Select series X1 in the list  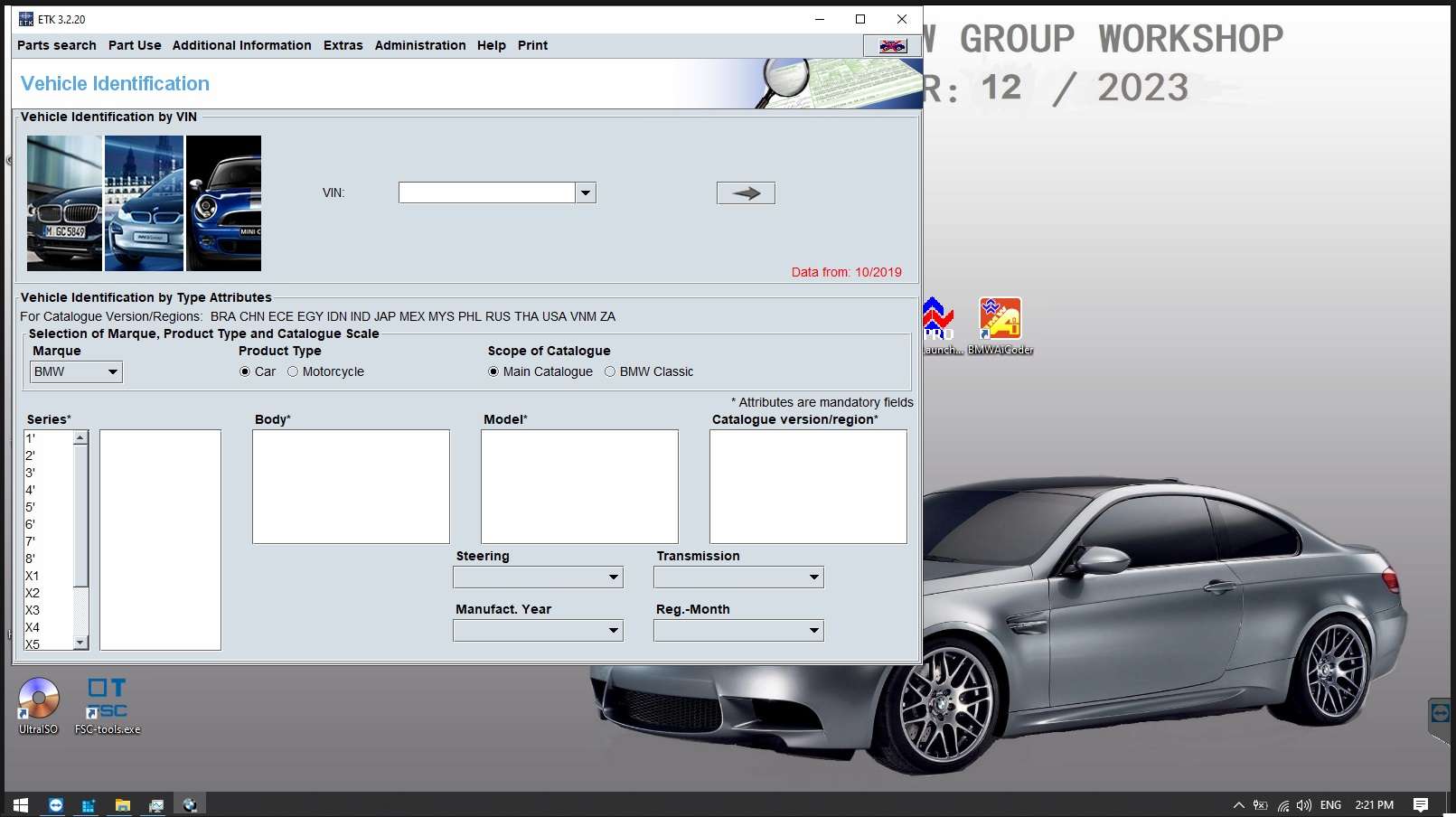[48, 576]
